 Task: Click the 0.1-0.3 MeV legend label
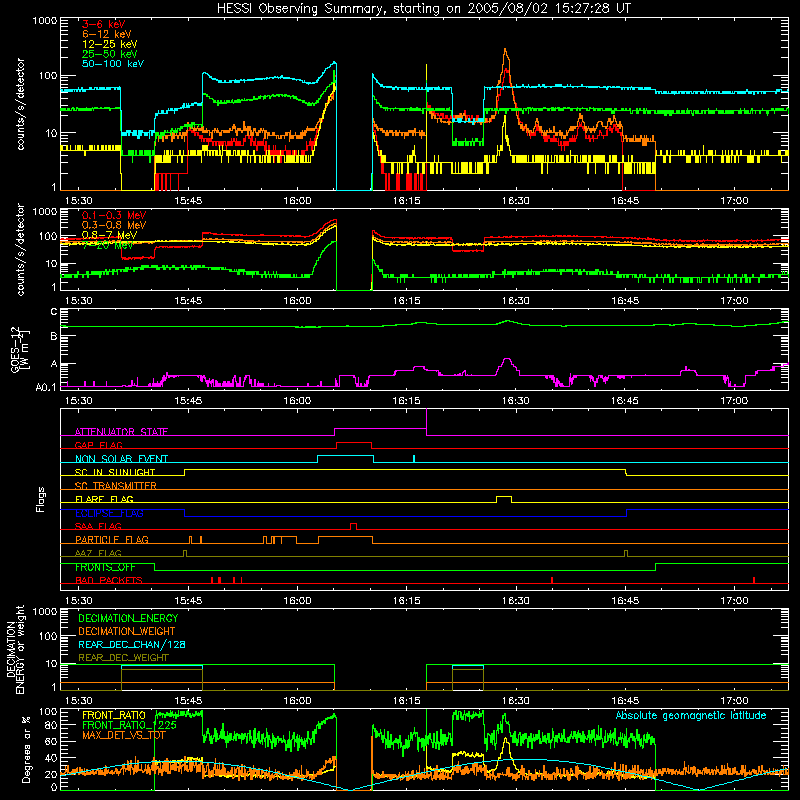pos(114,215)
